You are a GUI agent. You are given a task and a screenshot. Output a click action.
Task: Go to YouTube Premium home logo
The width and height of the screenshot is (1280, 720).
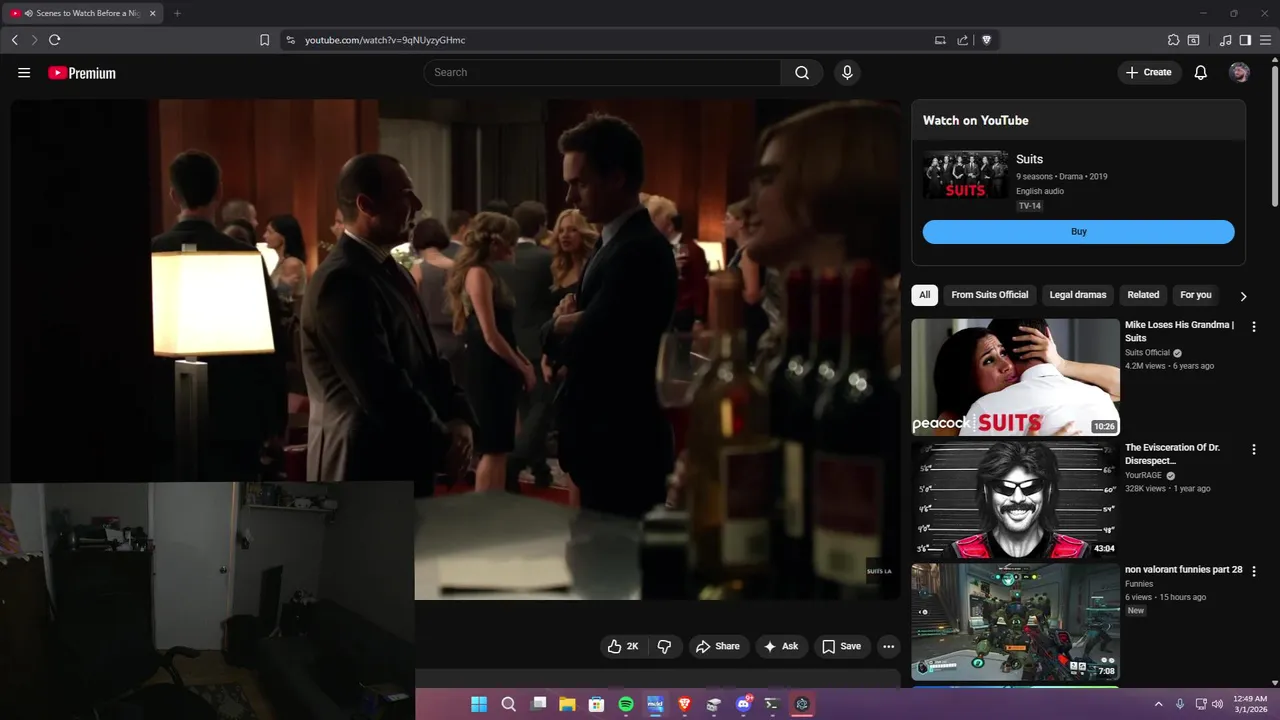[82, 73]
